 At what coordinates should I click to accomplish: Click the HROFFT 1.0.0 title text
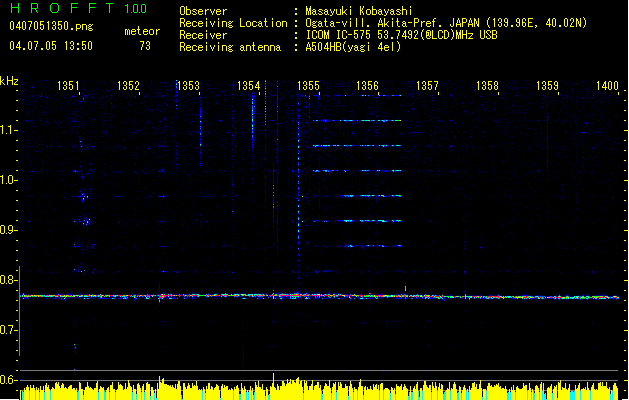[79, 8]
